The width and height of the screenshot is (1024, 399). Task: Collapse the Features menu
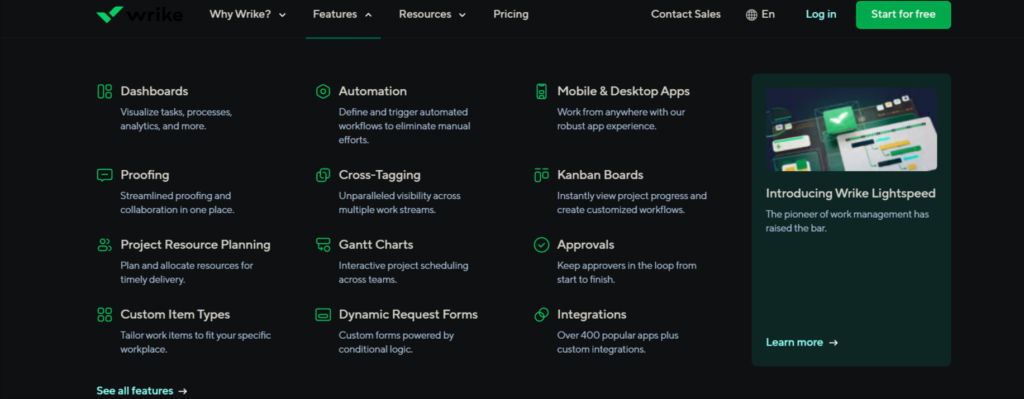click(343, 14)
